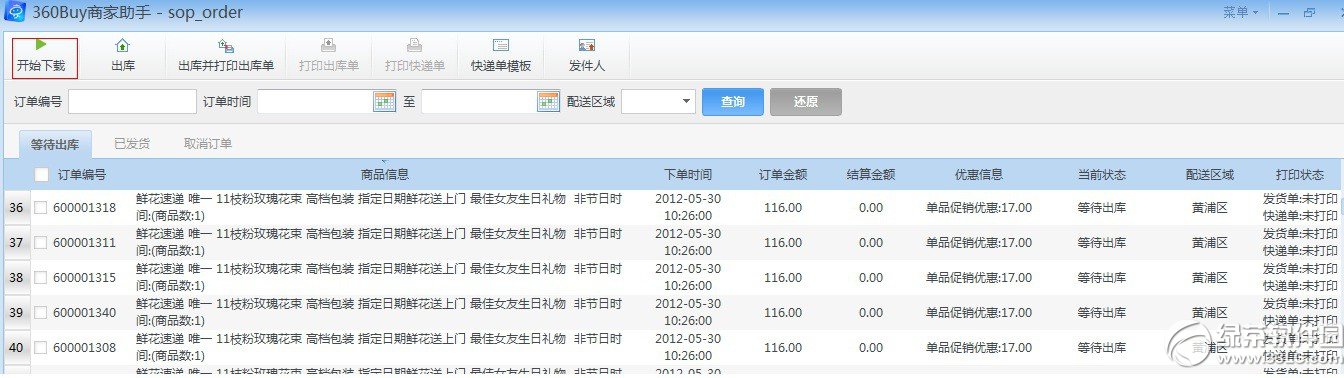
Task: Click the 订单编号 column header
Action: pyautogui.click(x=82, y=174)
